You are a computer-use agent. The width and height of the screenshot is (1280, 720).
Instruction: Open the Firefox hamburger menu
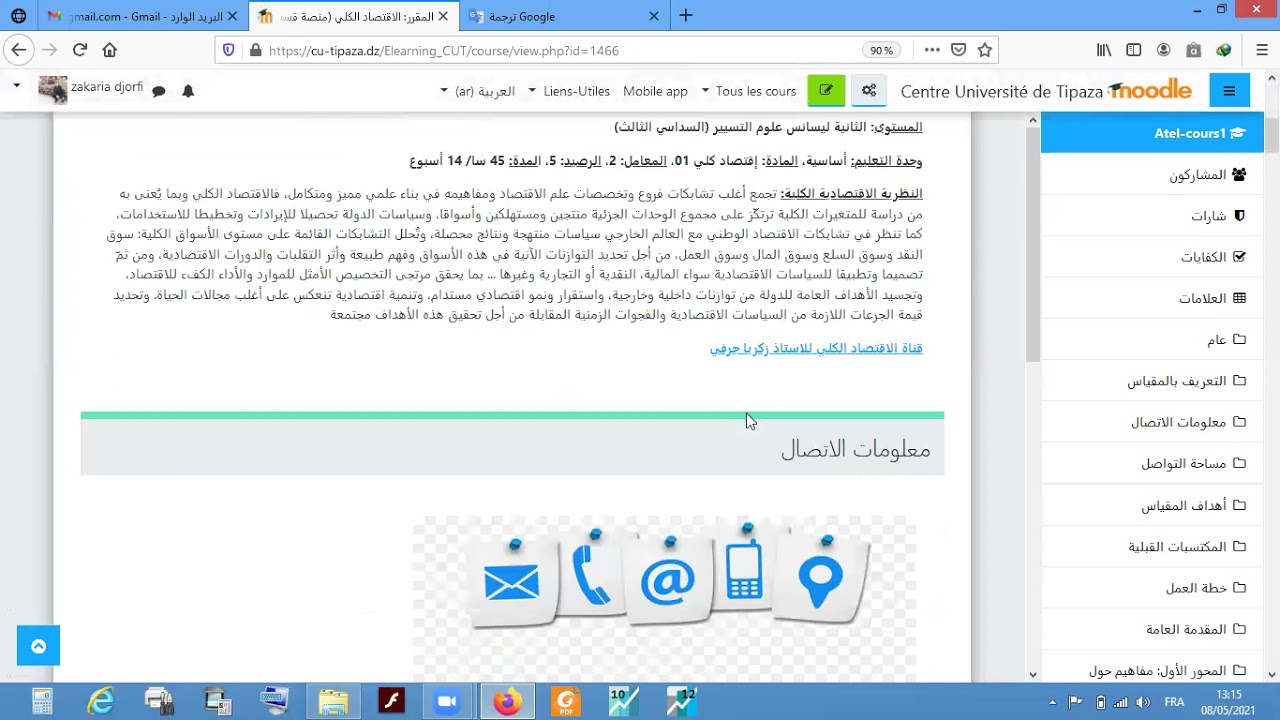pyautogui.click(x=1262, y=50)
